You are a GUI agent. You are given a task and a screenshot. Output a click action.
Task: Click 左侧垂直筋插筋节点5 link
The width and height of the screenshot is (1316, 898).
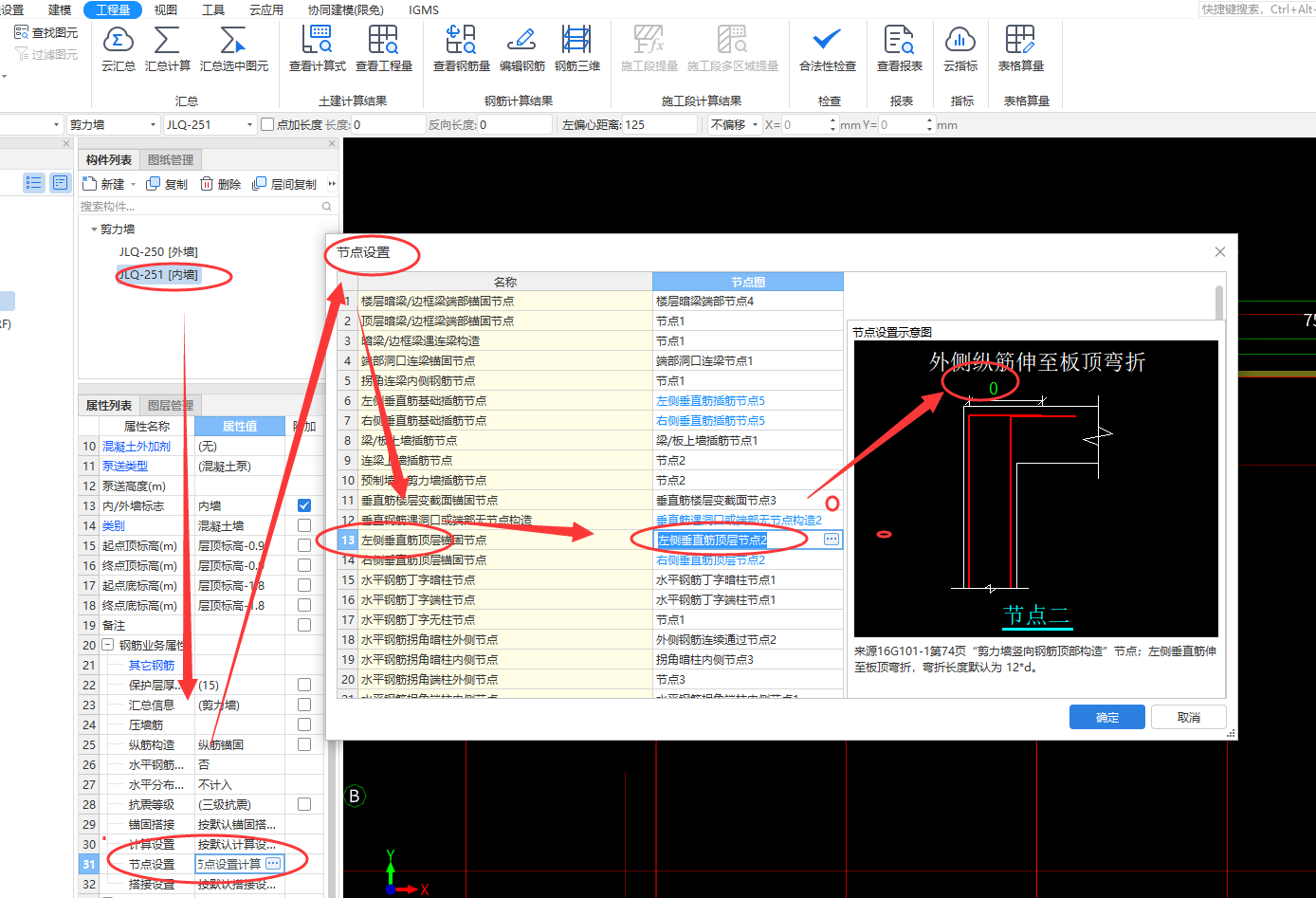pos(710,400)
